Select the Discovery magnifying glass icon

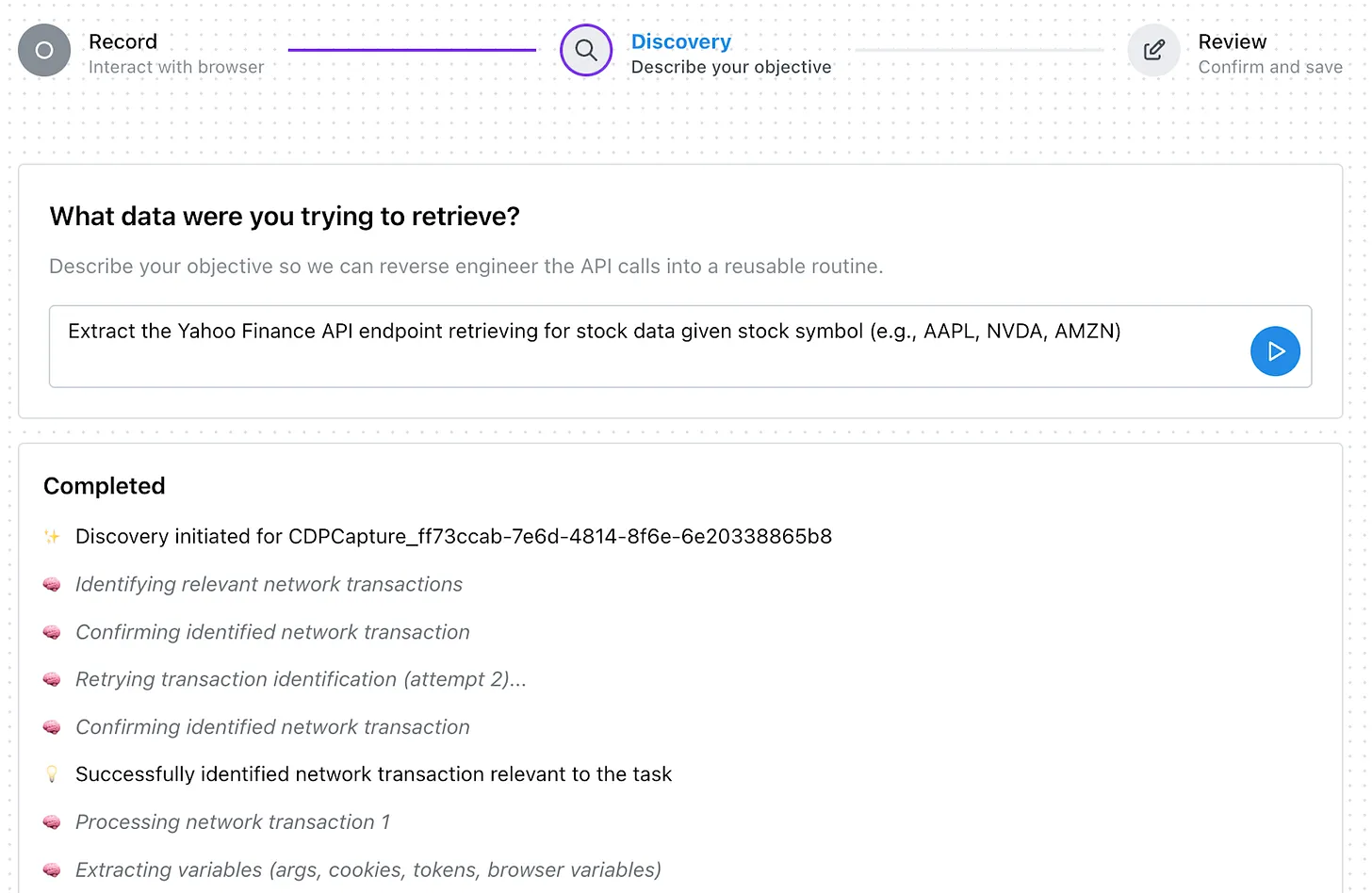click(586, 50)
